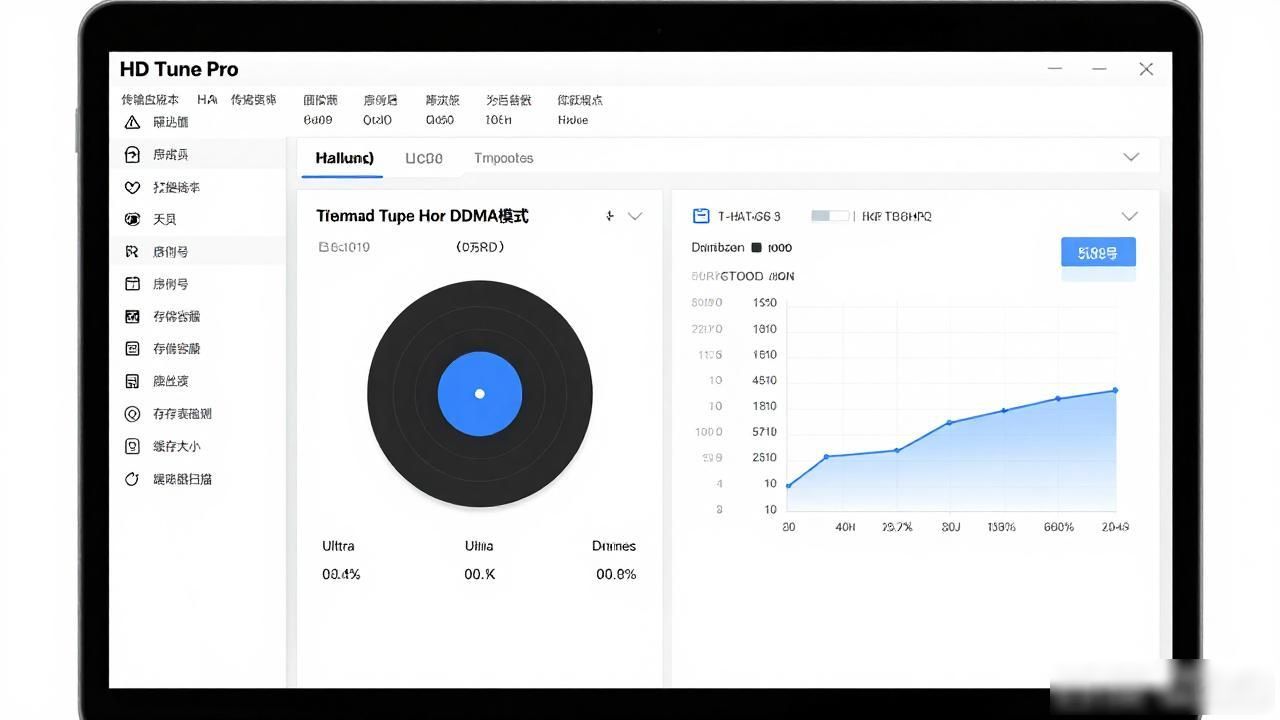Click the 8d09 value in the header row
The height and width of the screenshot is (720, 1280).
coord(318,120)
